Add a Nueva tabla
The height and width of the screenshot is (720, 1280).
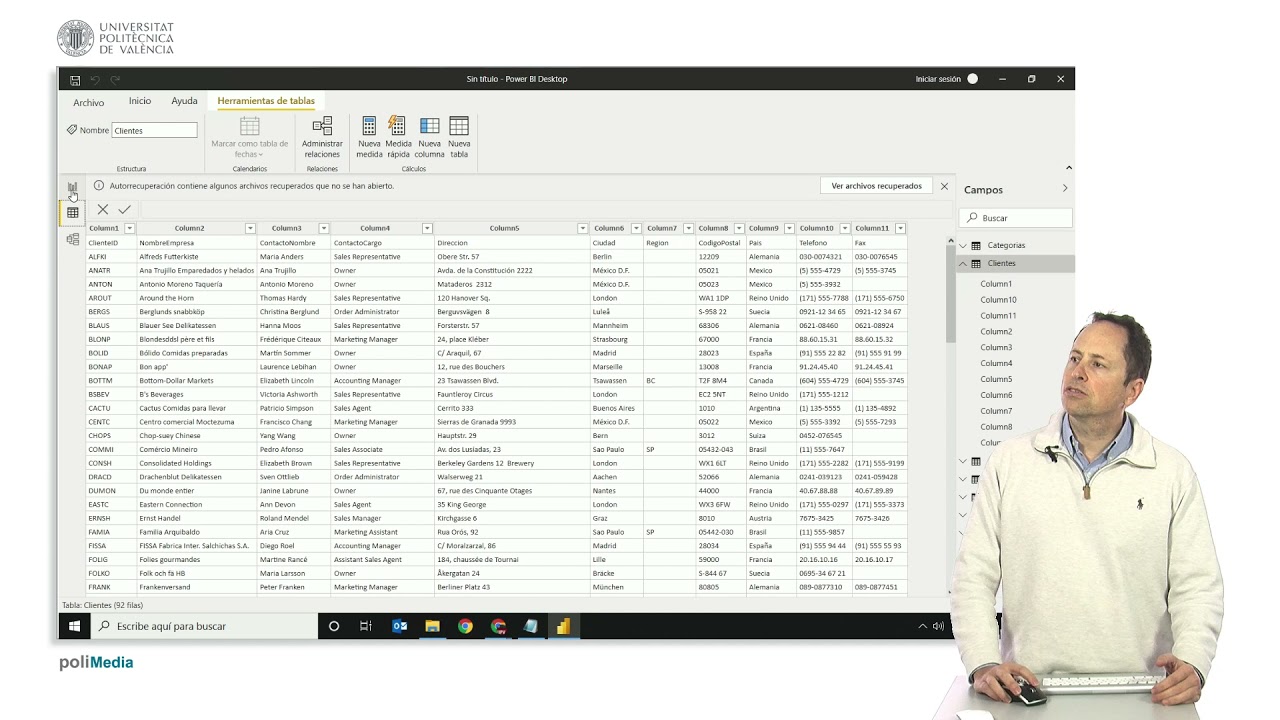(x=459, y=137)
